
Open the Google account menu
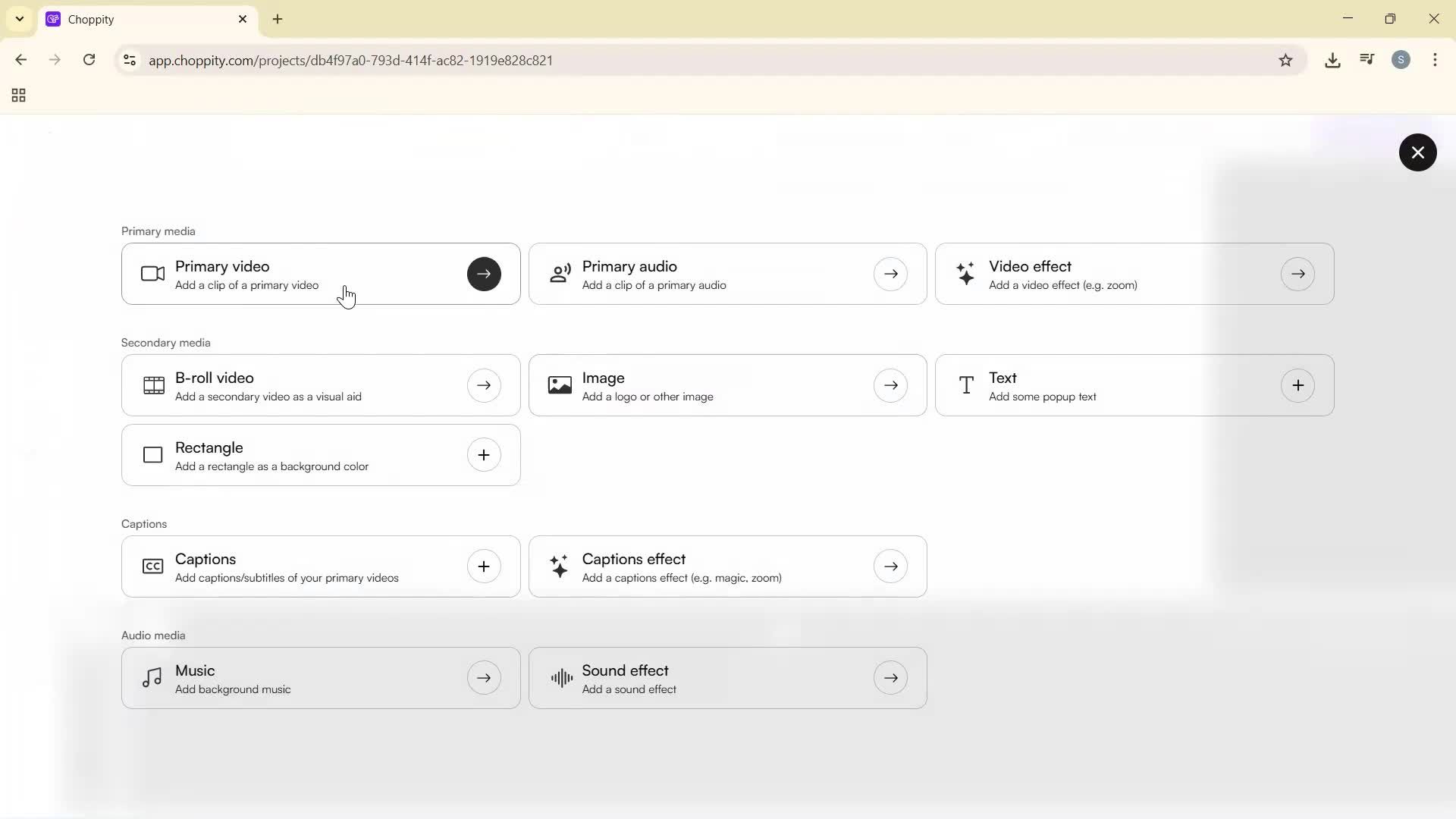(1401, 60)
